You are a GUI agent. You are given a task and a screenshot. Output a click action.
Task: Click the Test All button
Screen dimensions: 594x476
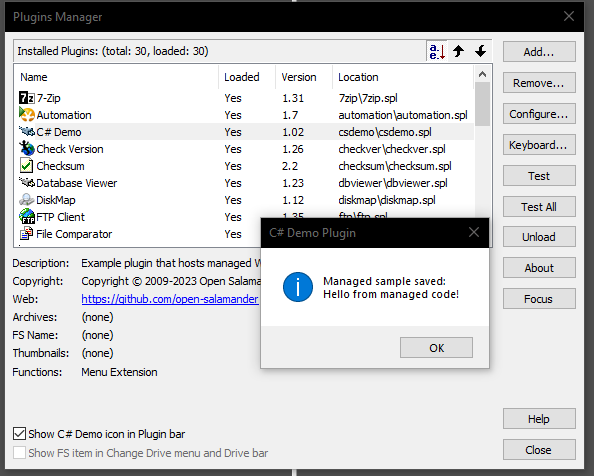click(x=539, y=207)
